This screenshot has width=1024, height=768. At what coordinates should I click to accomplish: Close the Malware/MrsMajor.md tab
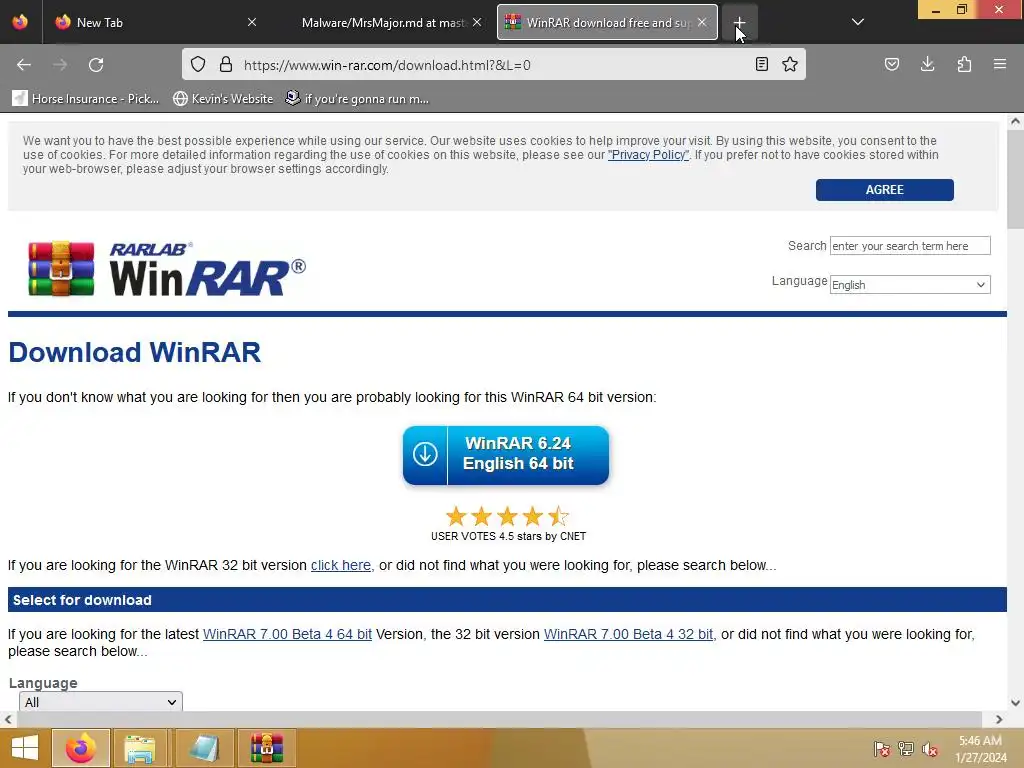pos(477,22)
